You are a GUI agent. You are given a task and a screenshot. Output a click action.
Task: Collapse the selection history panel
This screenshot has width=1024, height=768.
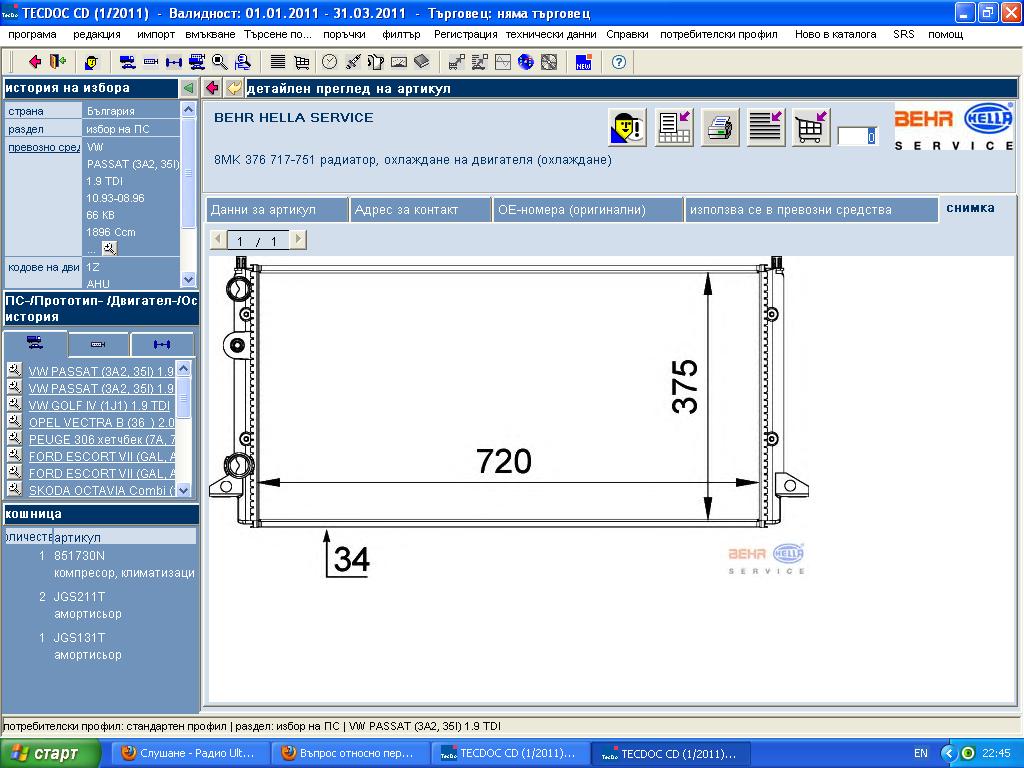[x=188, y=88]
